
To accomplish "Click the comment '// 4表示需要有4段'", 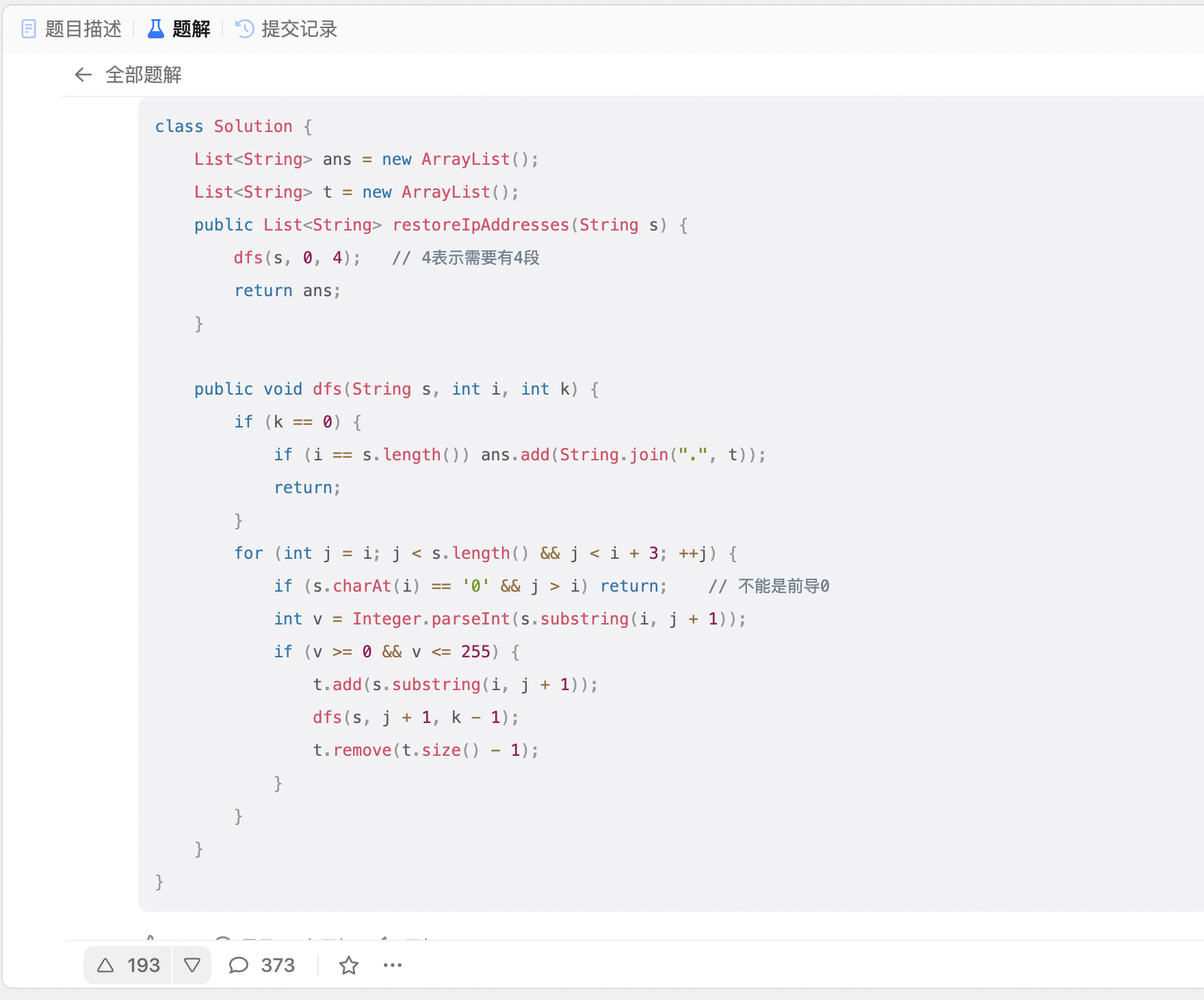I will (466, 258).
